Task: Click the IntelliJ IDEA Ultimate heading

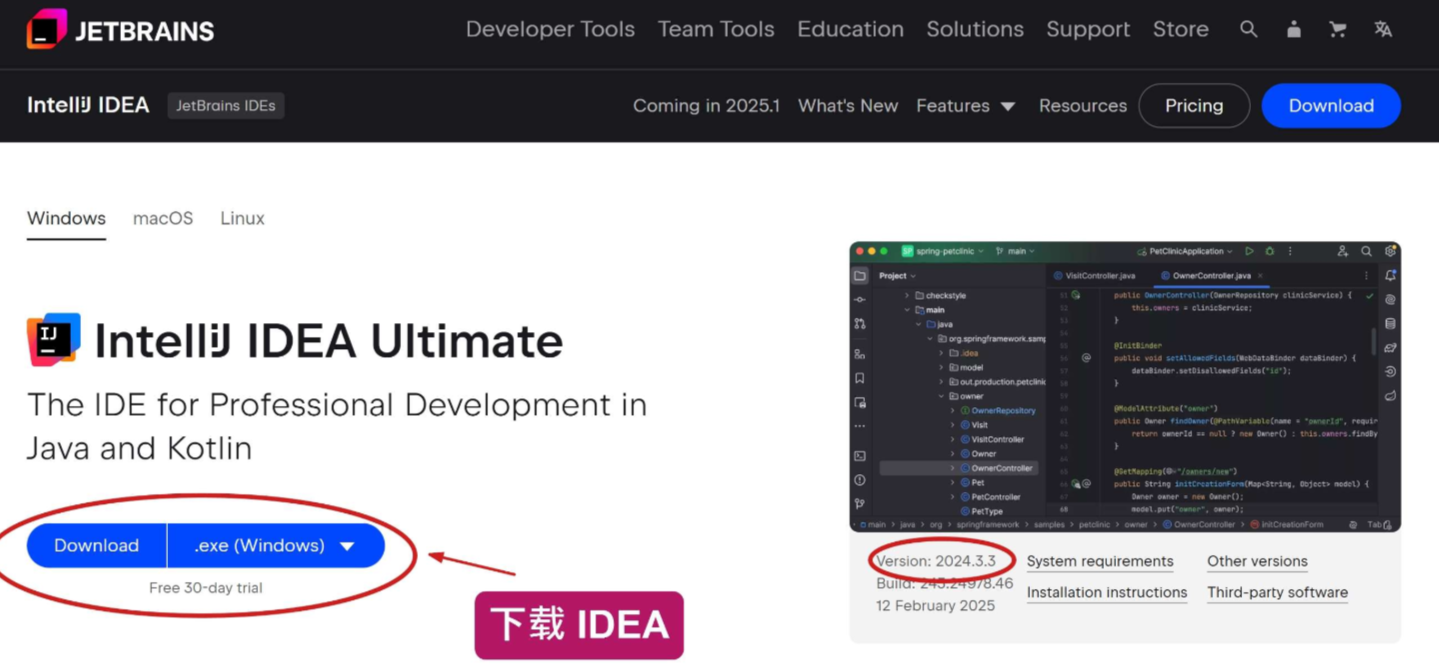Action: pos(329,341)
